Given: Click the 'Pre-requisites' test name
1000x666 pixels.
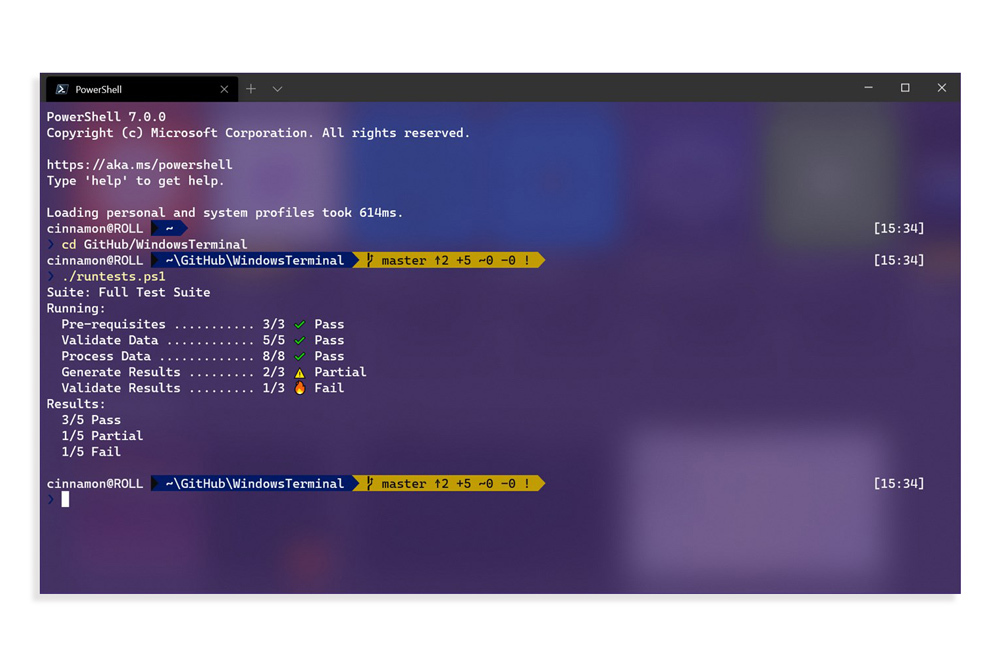Looking at the screenshot, I should 113,324.
